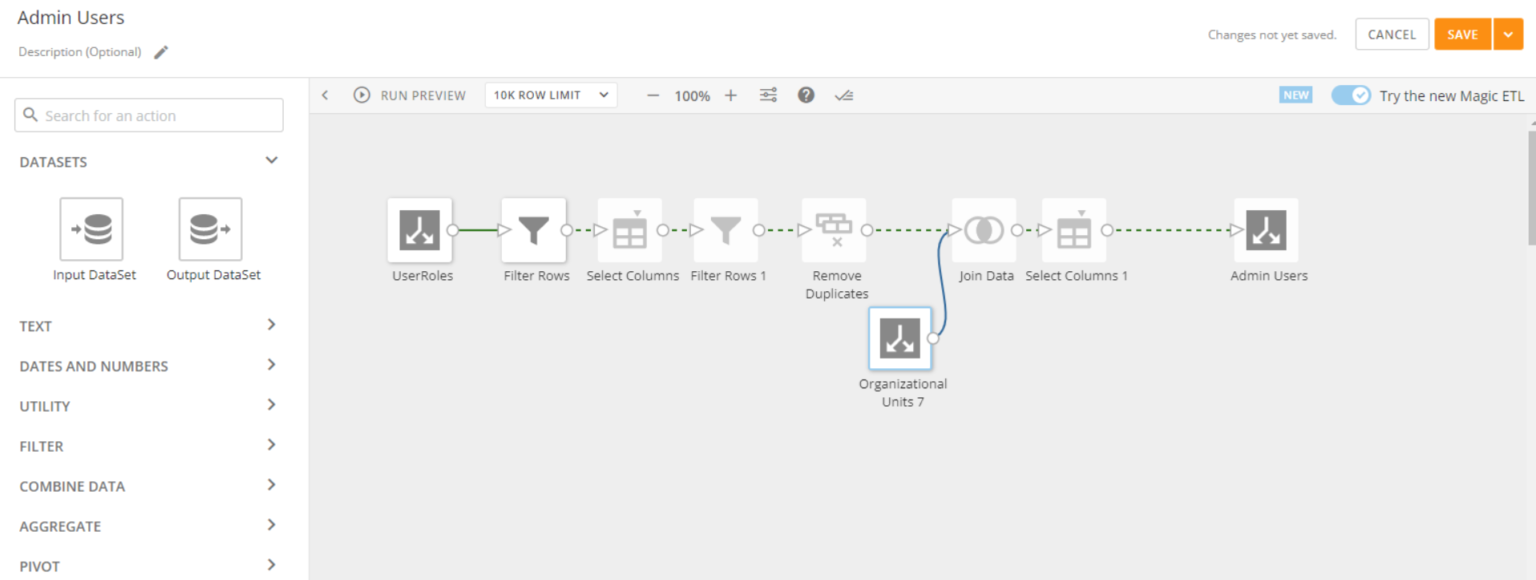Viewport: 1536px width, 580px height.
Task: Select the Join Data tile
Action: click(x=984, y=229)
